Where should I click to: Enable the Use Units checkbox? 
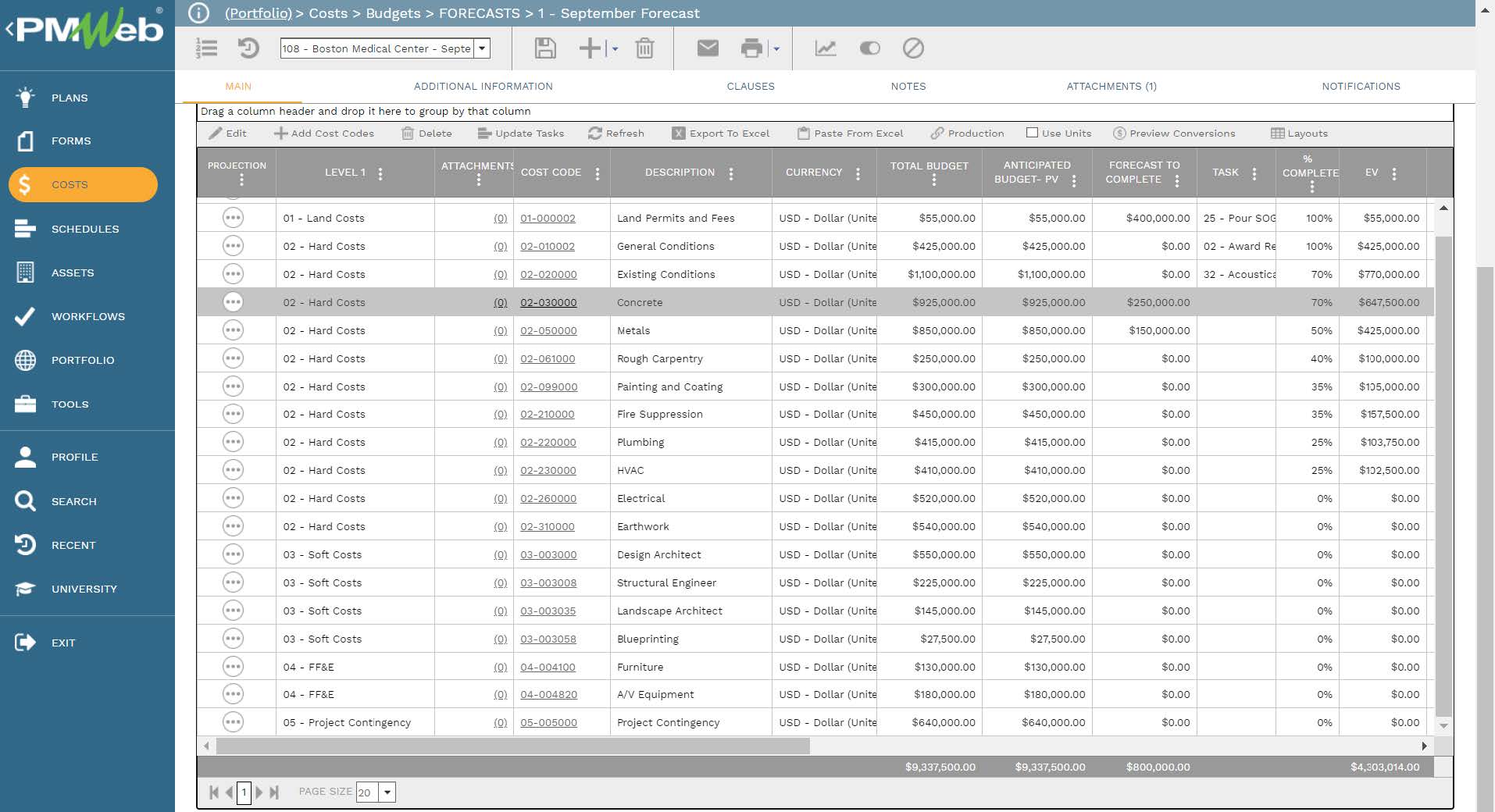1032,133
